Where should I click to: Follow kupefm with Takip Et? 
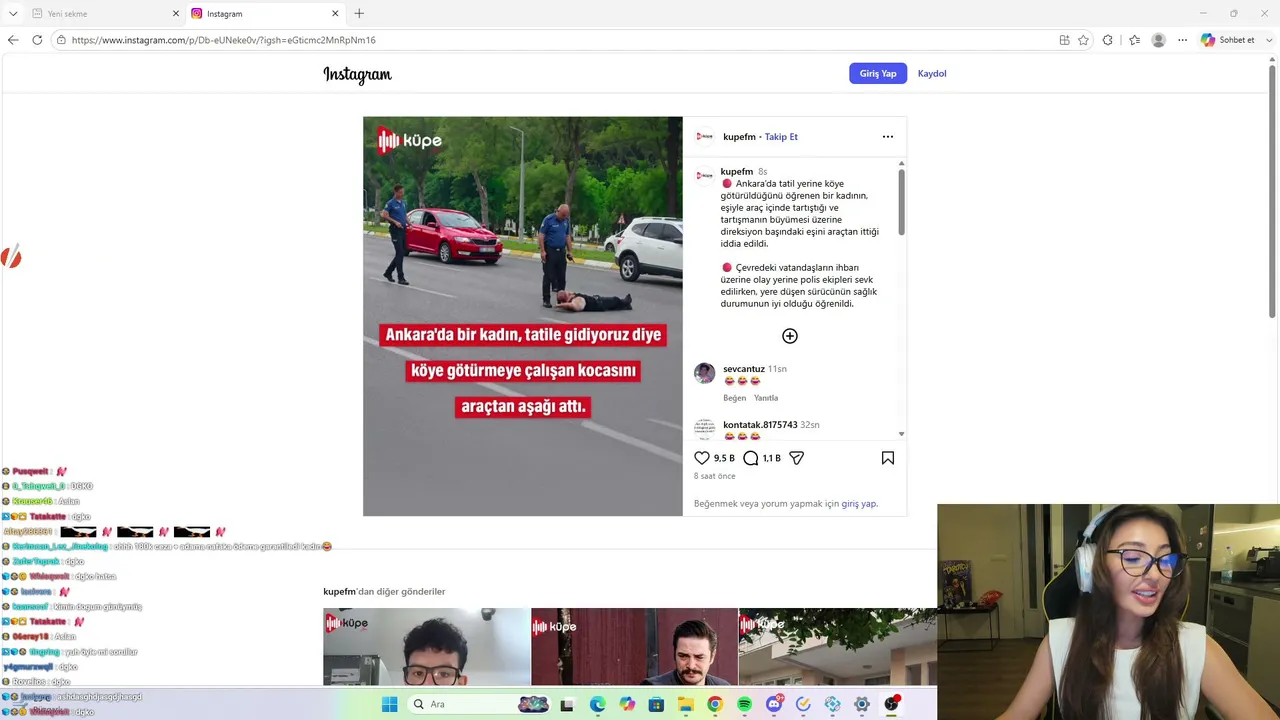(781, 137)
